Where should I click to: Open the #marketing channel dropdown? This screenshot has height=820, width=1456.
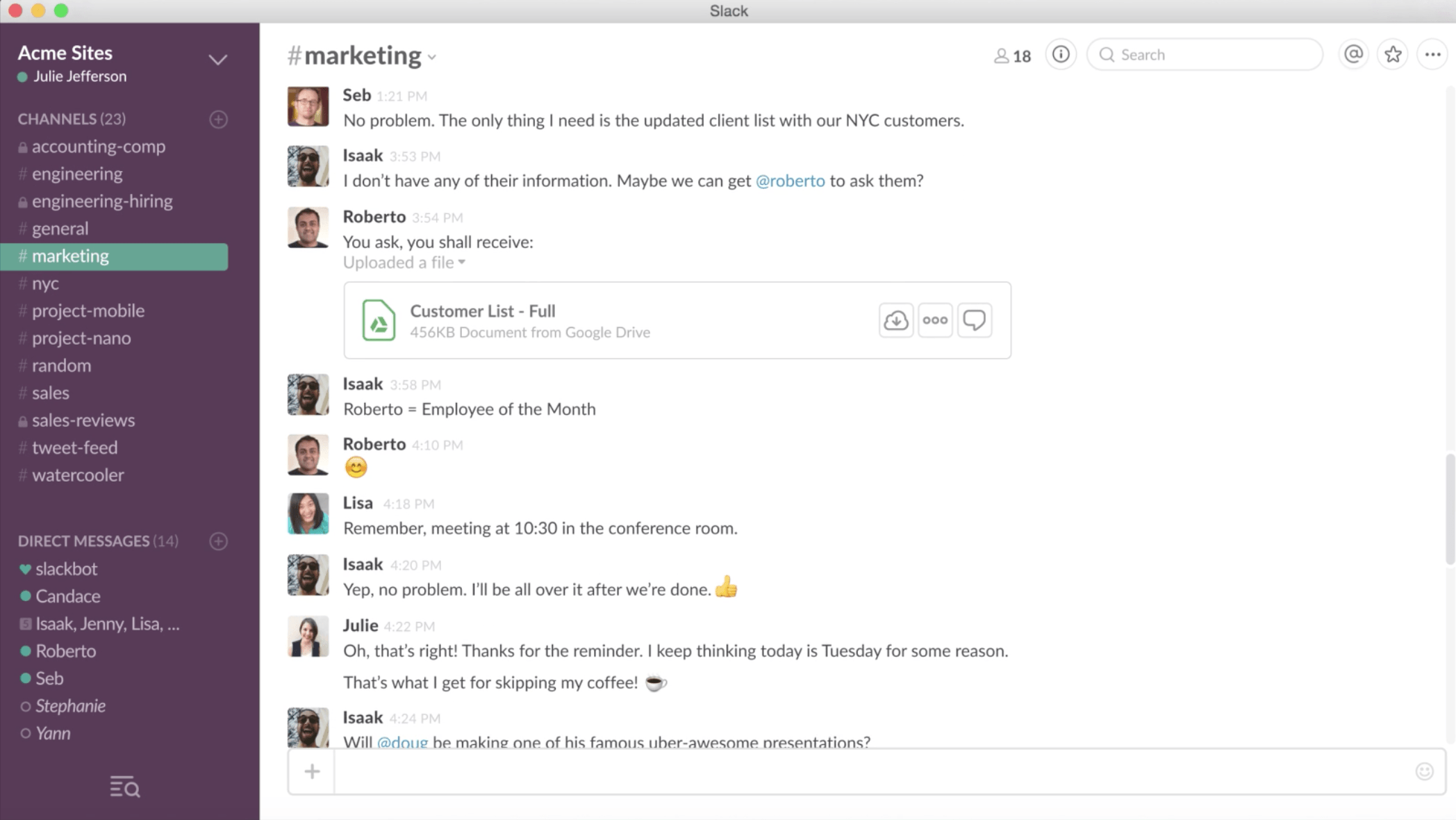[432, 57]
